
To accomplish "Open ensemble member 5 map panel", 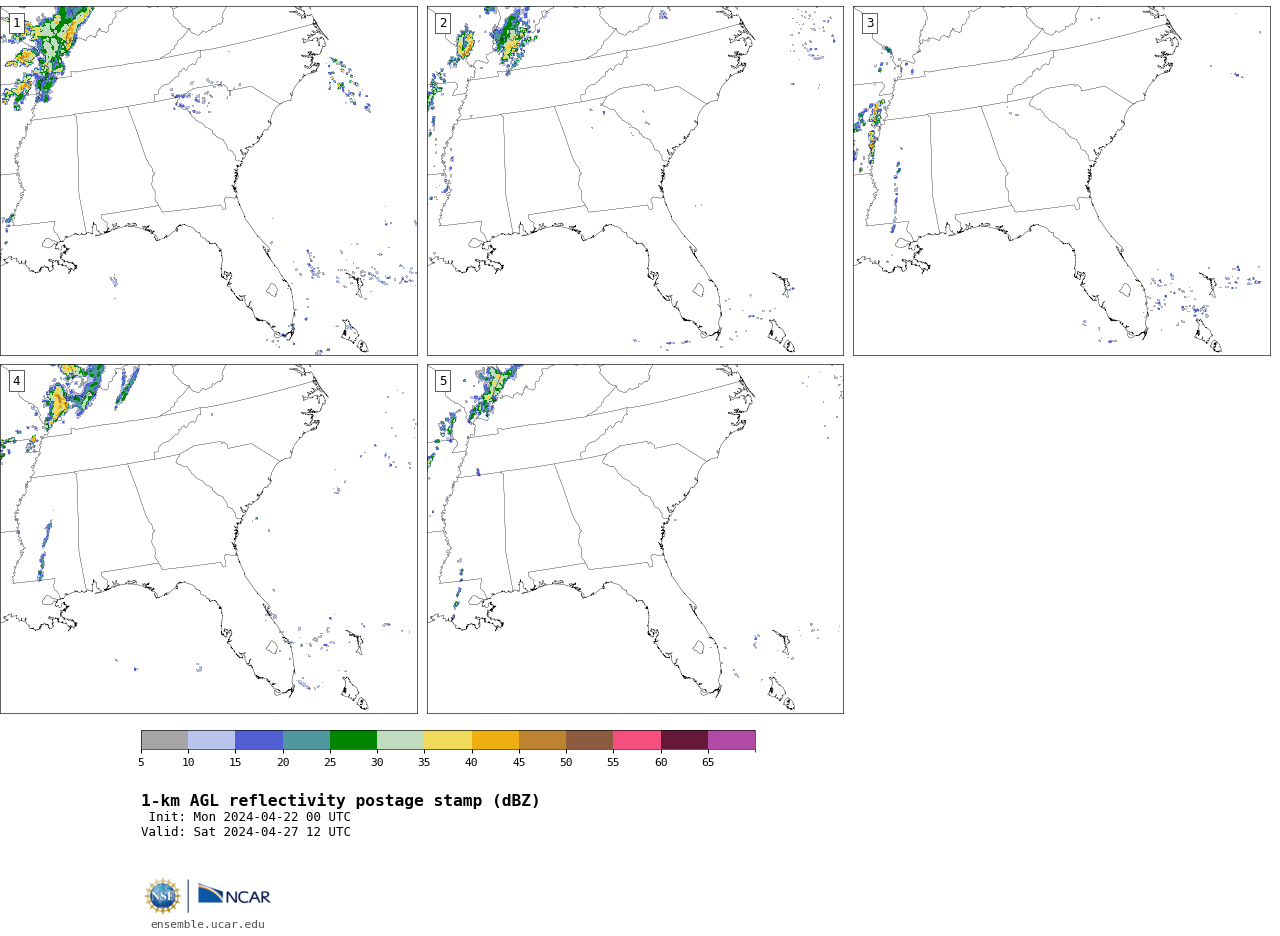I will (x=635, y=539).
